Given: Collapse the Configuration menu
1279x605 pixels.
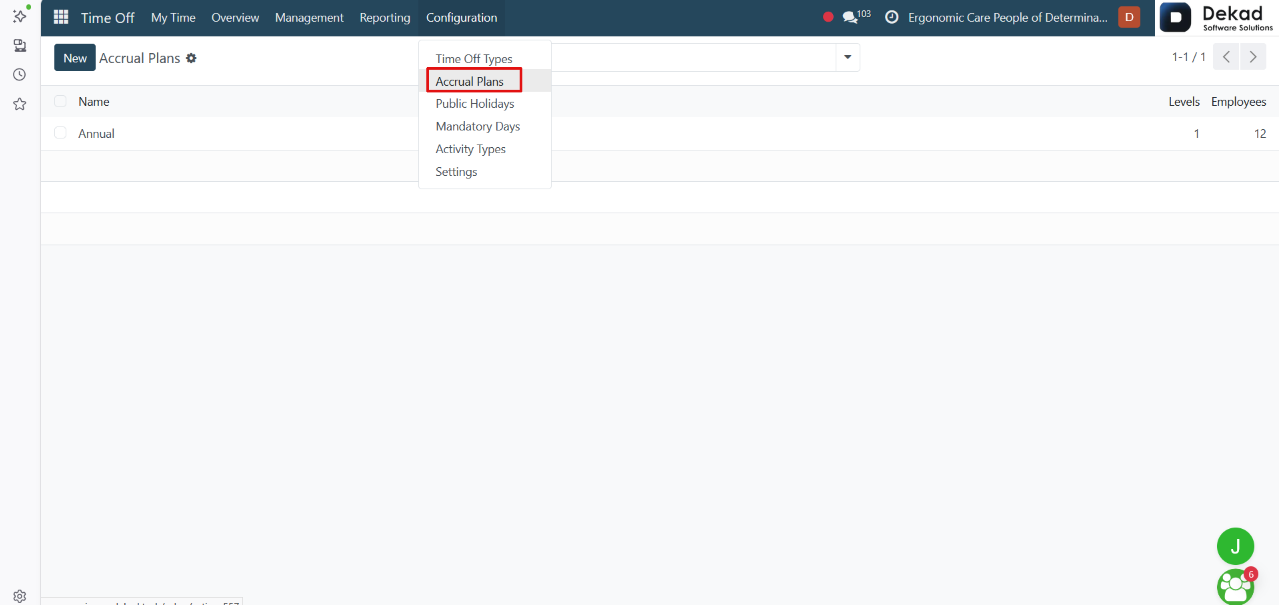Looking at the screenshot, I should pyautogui.click(x=461, y=17).
